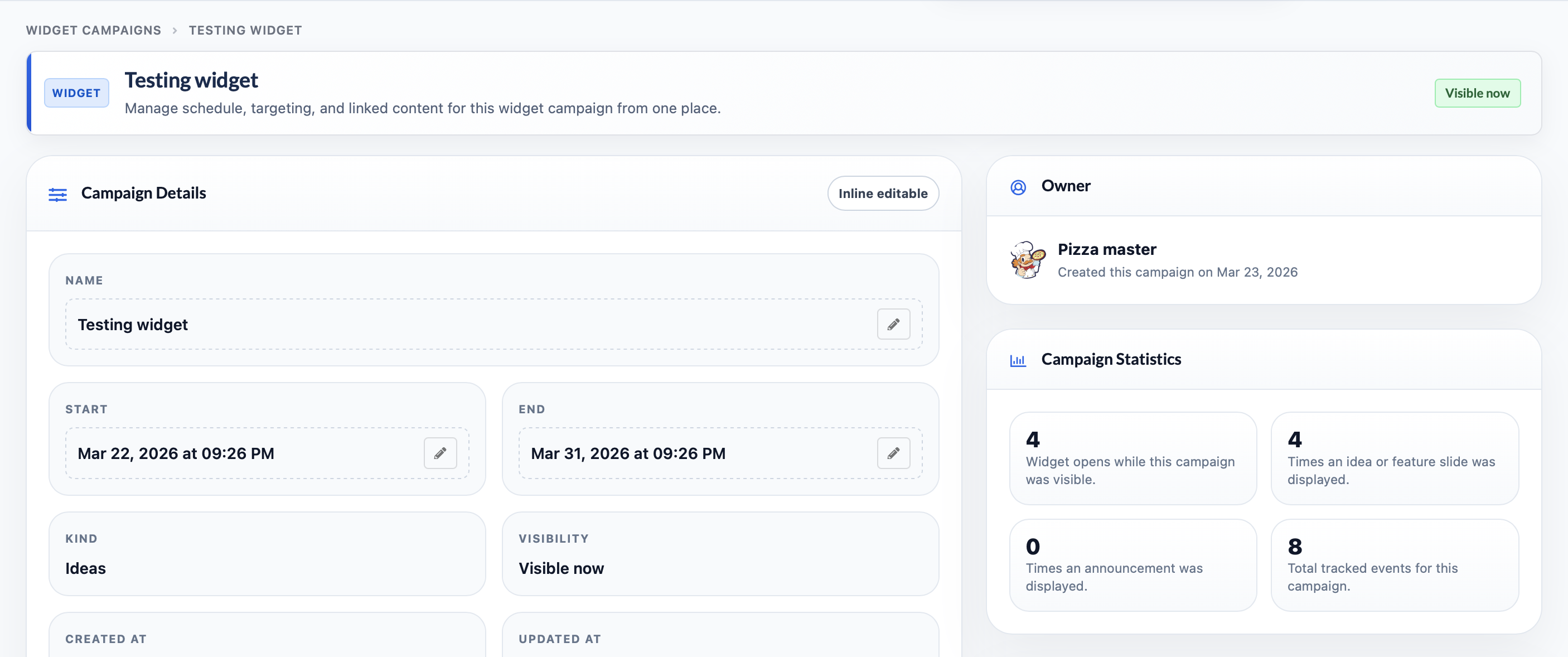Screen dimensions: 1568x657
Task: Click the KIND field label
Action: (81, 539)
